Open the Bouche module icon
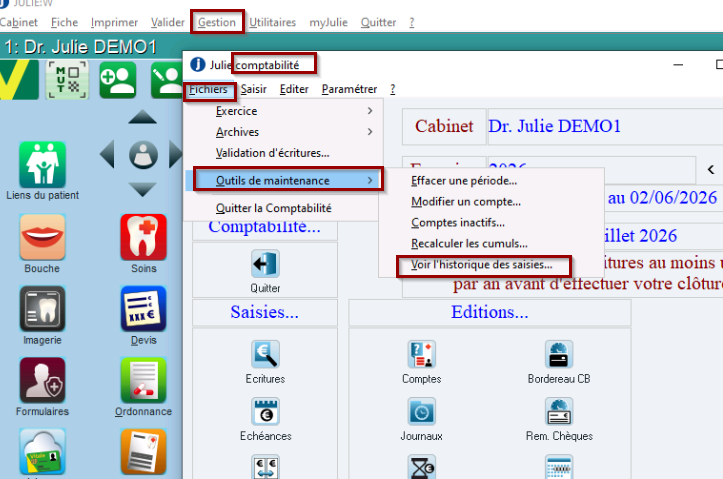 pos(42,237)
